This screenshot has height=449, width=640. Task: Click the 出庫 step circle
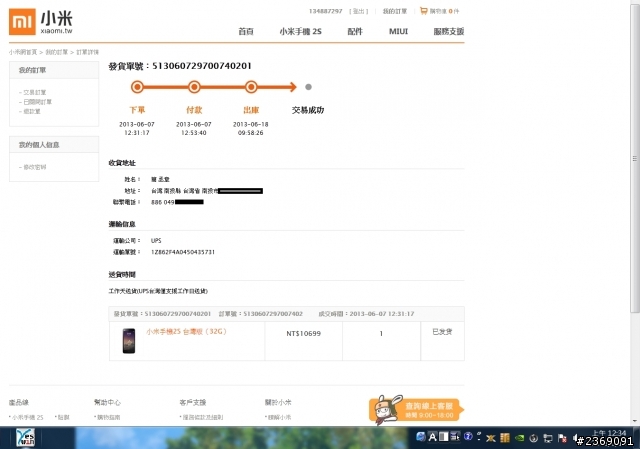251,87
